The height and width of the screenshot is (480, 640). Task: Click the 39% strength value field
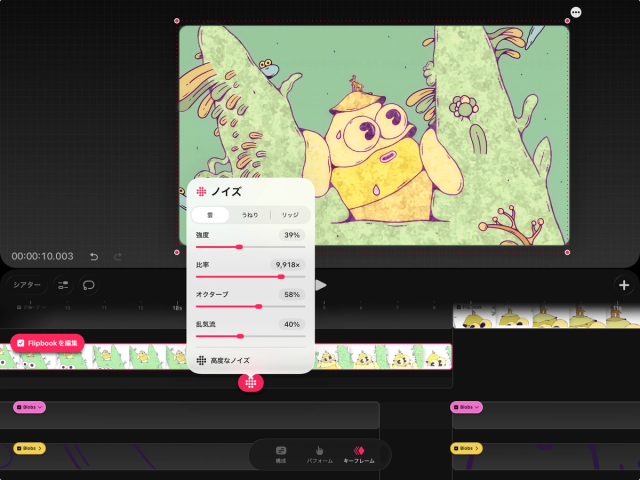[292, 235]
